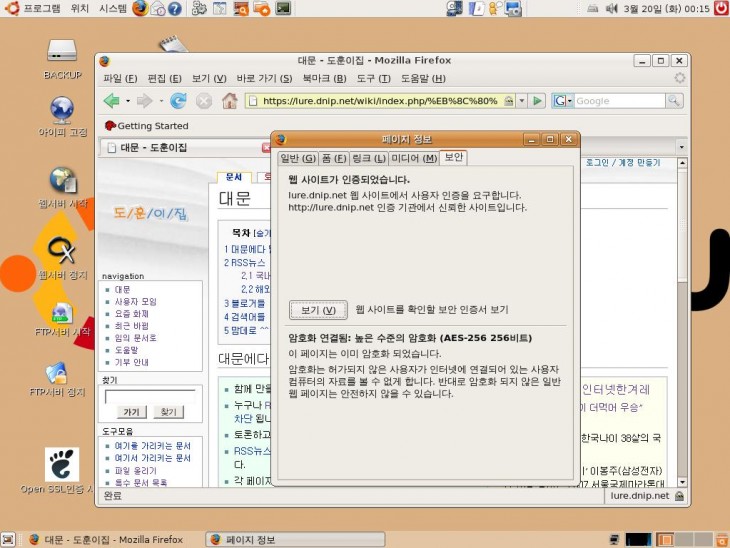This screenshot has width=730, height=548.
Task: Click the page's vertical scrollbar up arrow
Action: click(682, 163)
